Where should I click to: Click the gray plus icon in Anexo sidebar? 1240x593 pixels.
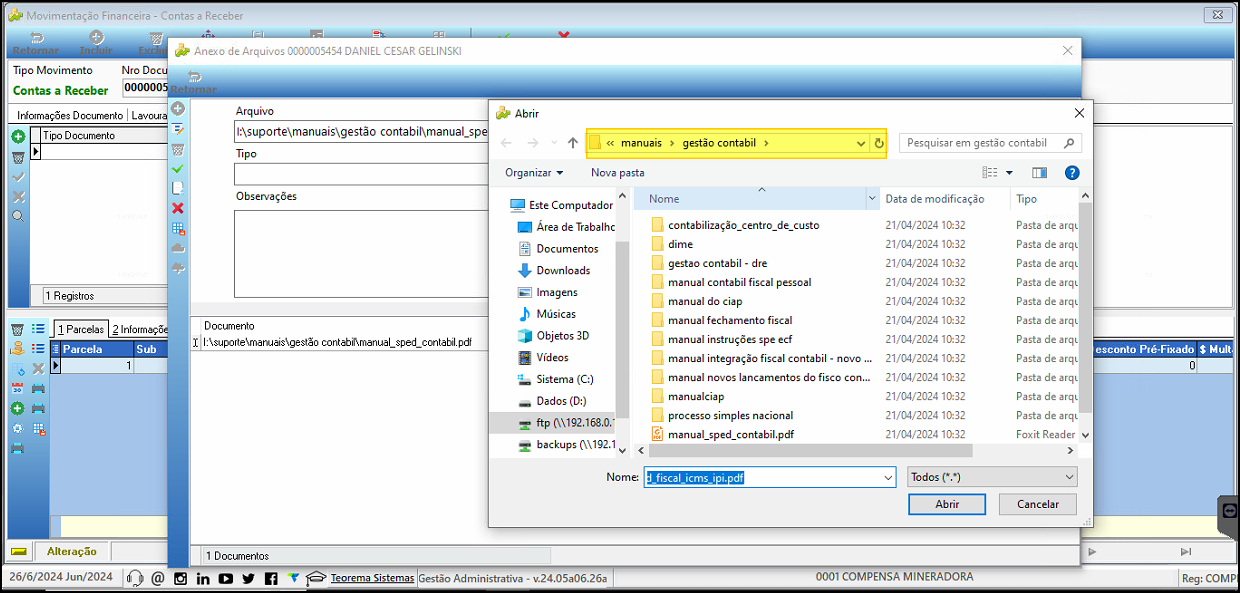tap(178, 108)
